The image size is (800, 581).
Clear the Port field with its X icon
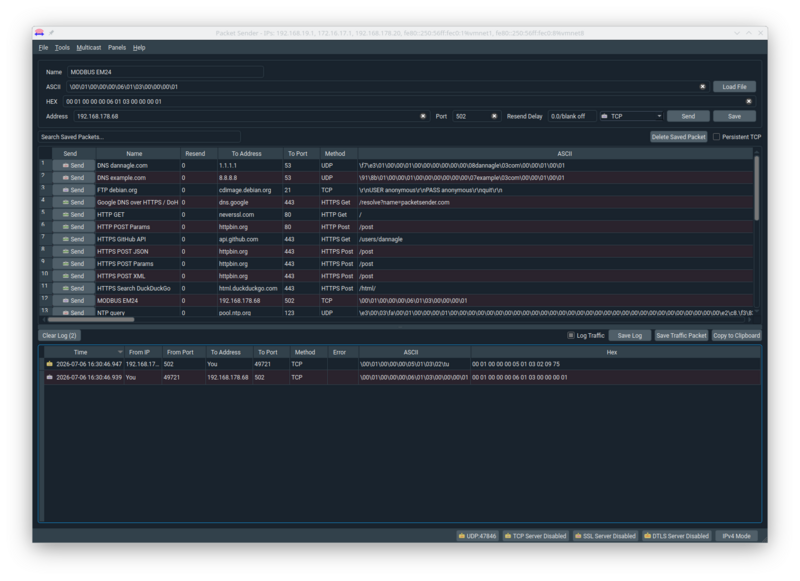click(494, 116)
